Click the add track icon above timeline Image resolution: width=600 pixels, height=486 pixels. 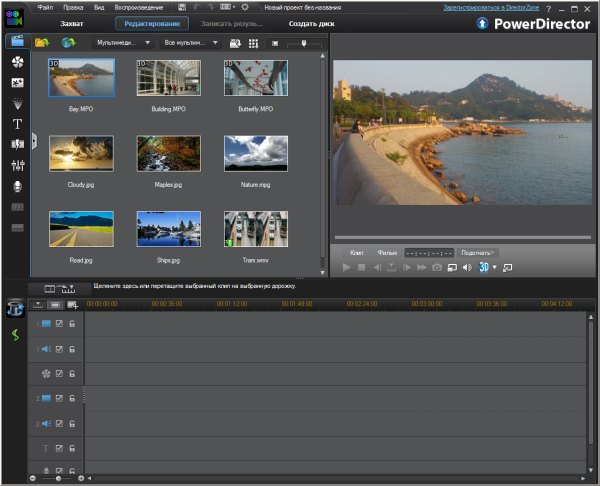[x=72, y=304]
